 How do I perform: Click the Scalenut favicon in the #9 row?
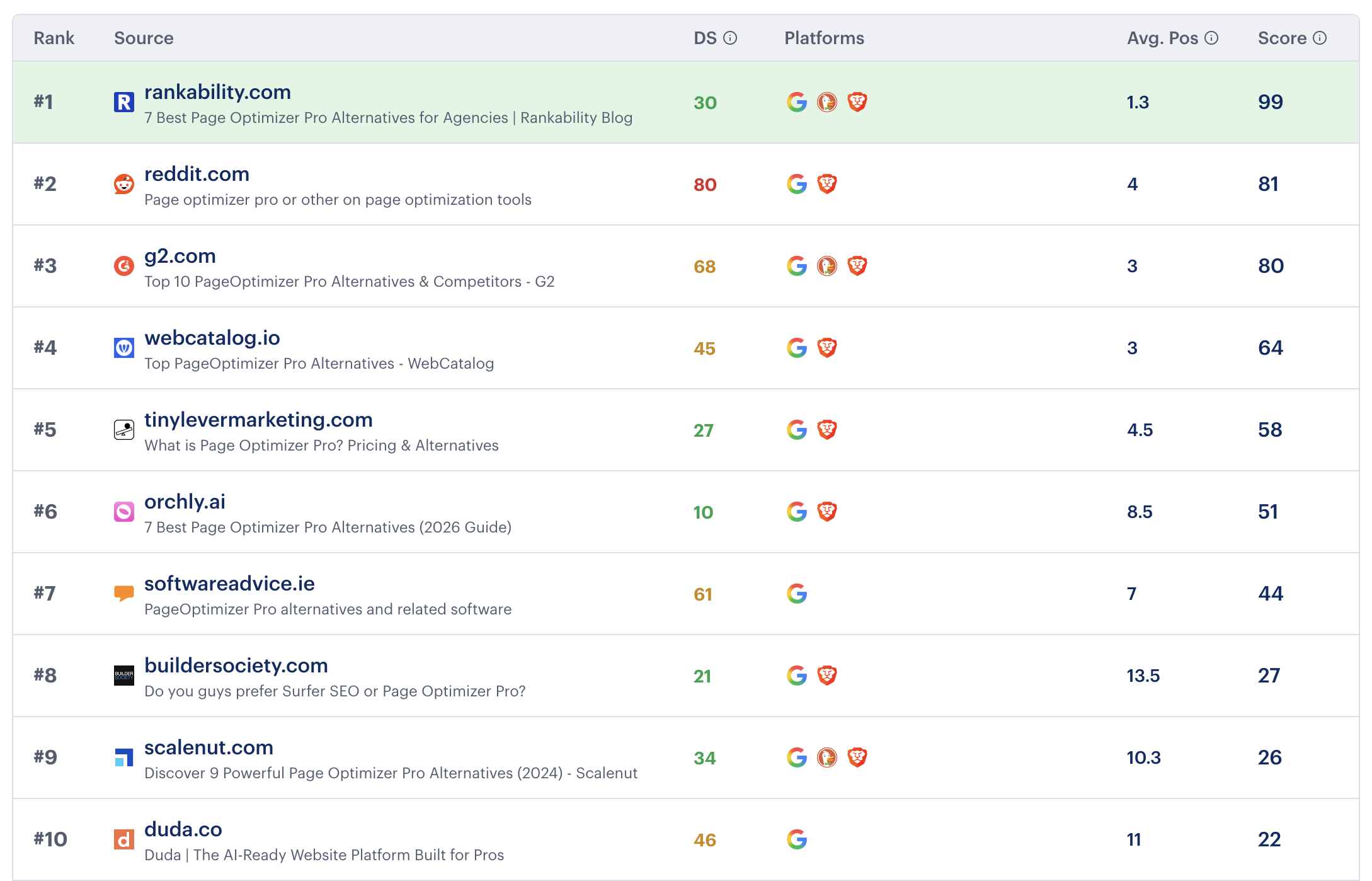(123, 757)
